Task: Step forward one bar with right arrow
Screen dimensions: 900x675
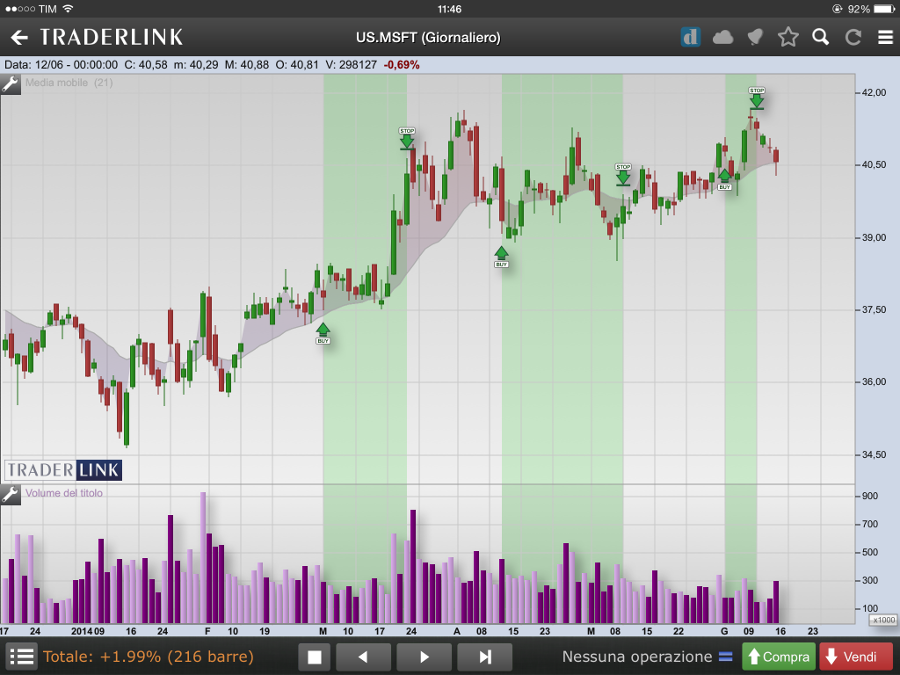Action: pos(423,657)
